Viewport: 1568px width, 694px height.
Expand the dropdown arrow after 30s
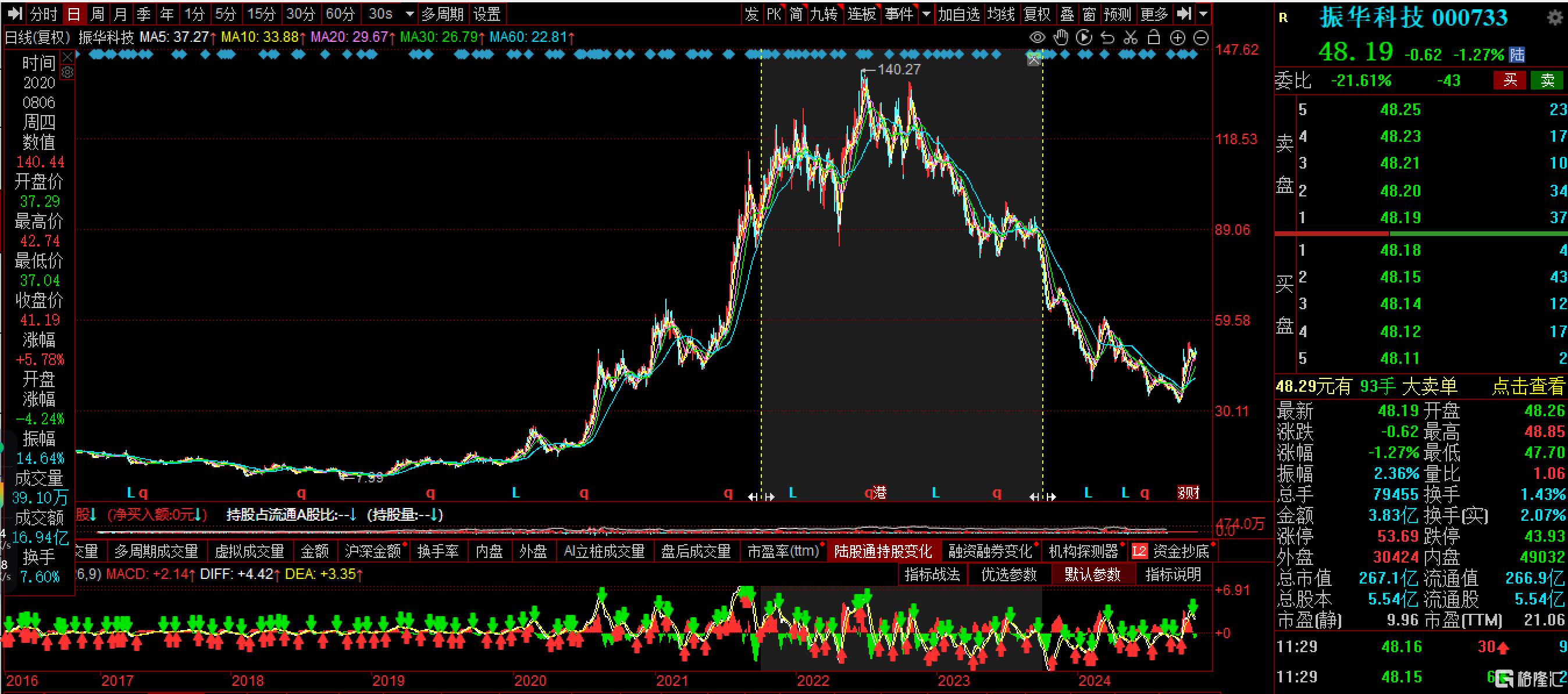coord(409,13)
